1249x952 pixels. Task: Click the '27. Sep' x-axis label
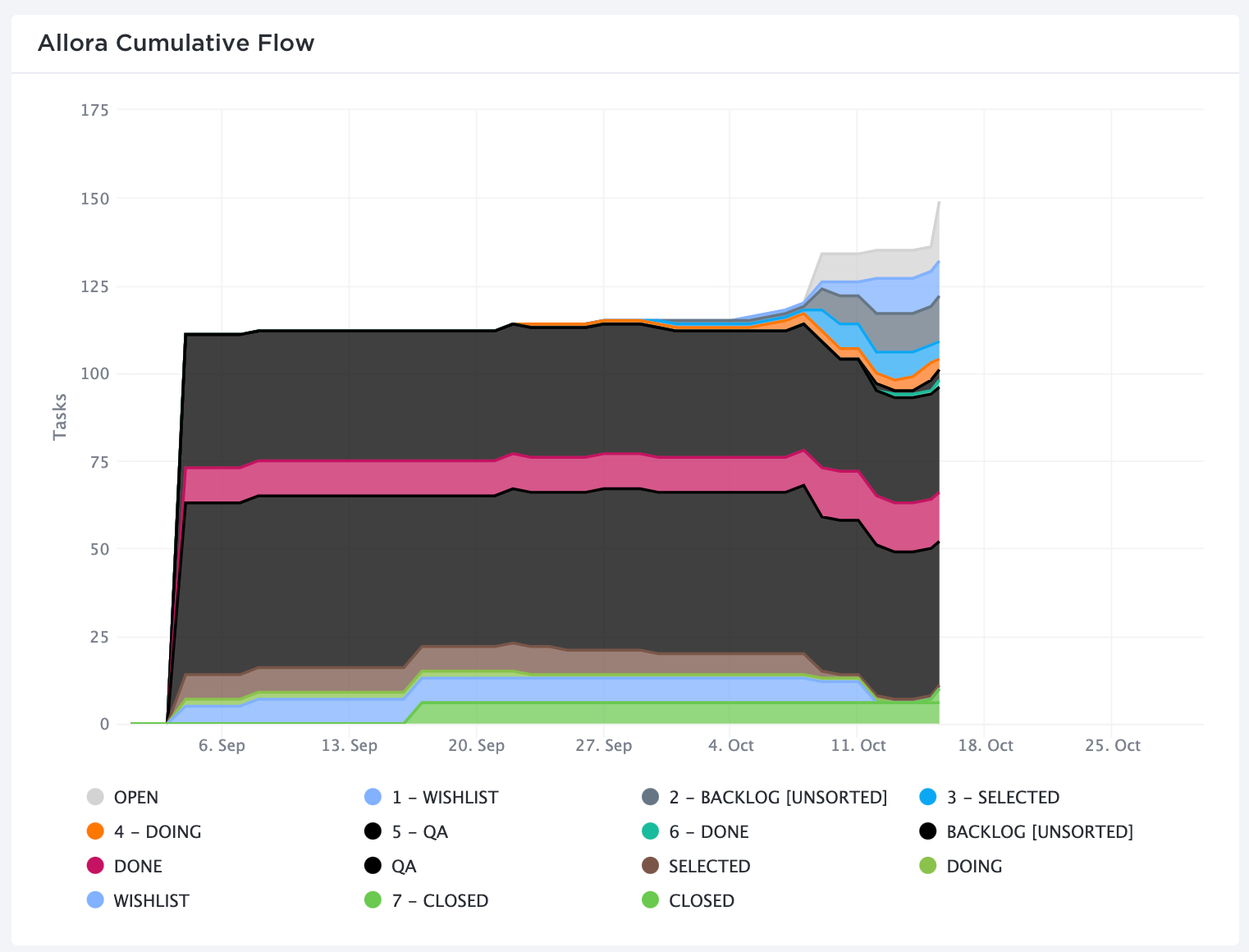pyautogui.click(x=603, y=745)
